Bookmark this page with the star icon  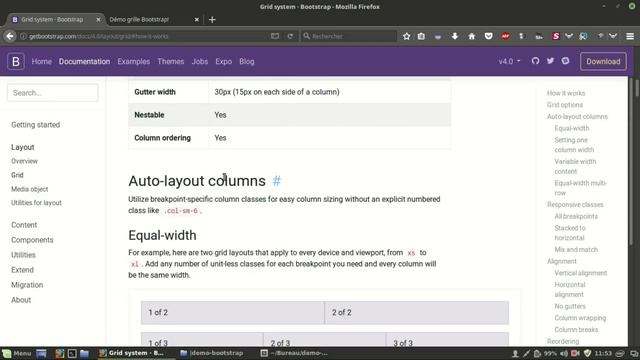tap(407, 36)
